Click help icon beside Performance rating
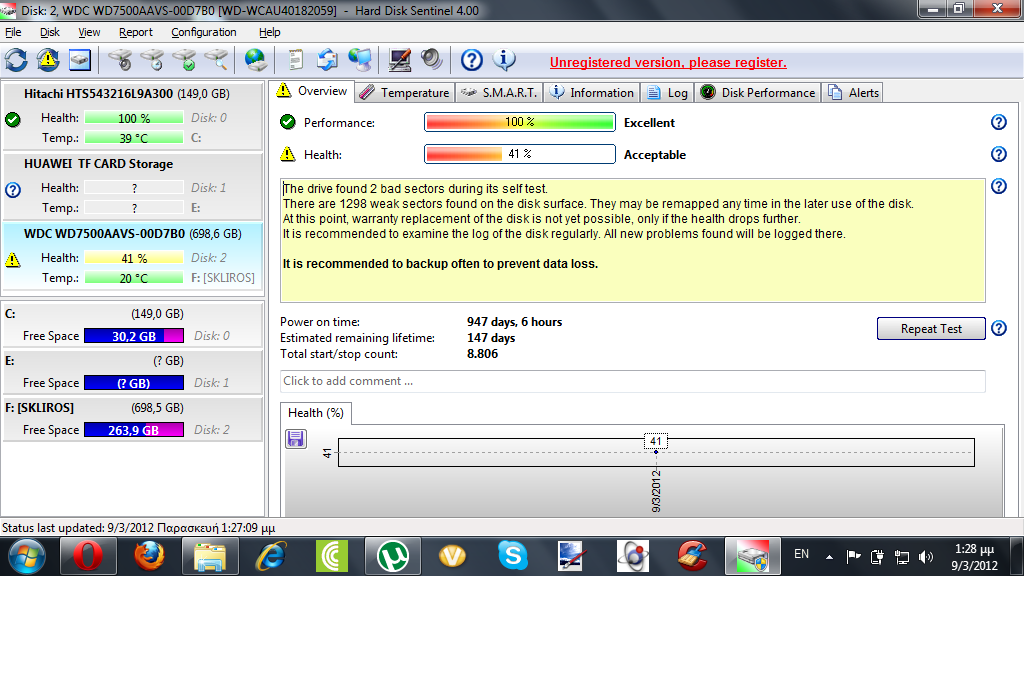 (999, 122)
